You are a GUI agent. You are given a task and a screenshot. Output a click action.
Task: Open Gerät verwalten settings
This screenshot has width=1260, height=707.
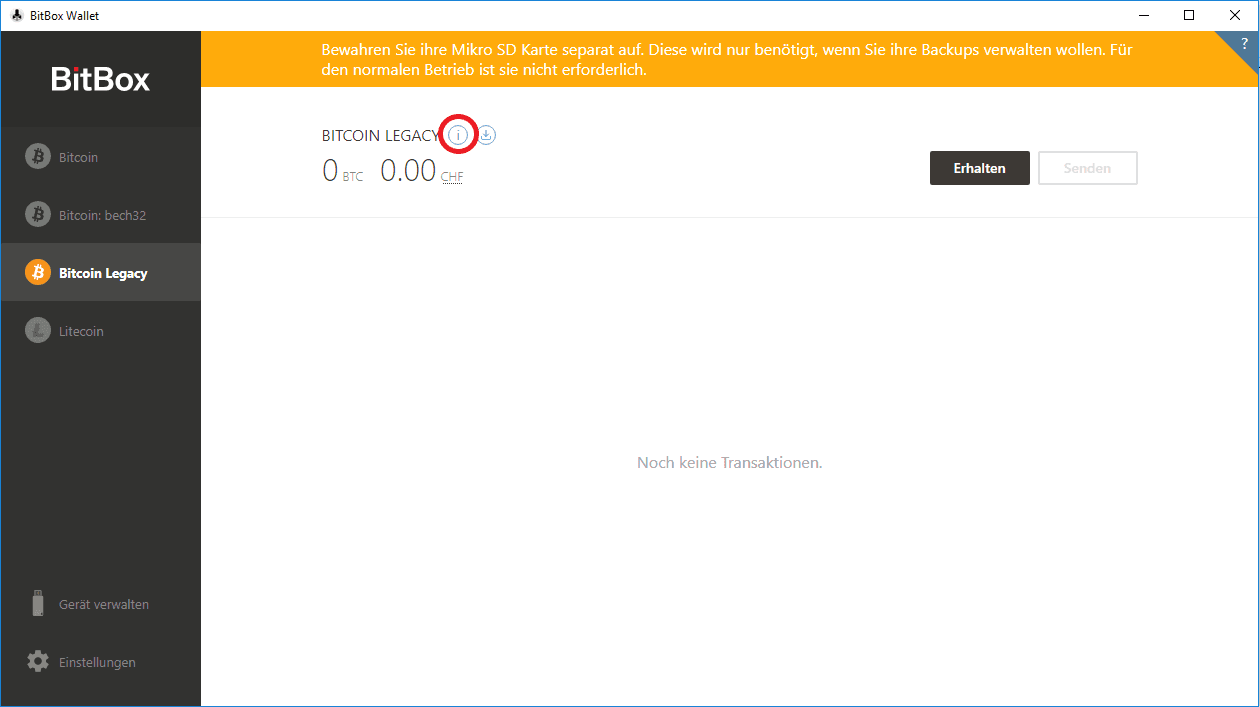tap(103, 603)
